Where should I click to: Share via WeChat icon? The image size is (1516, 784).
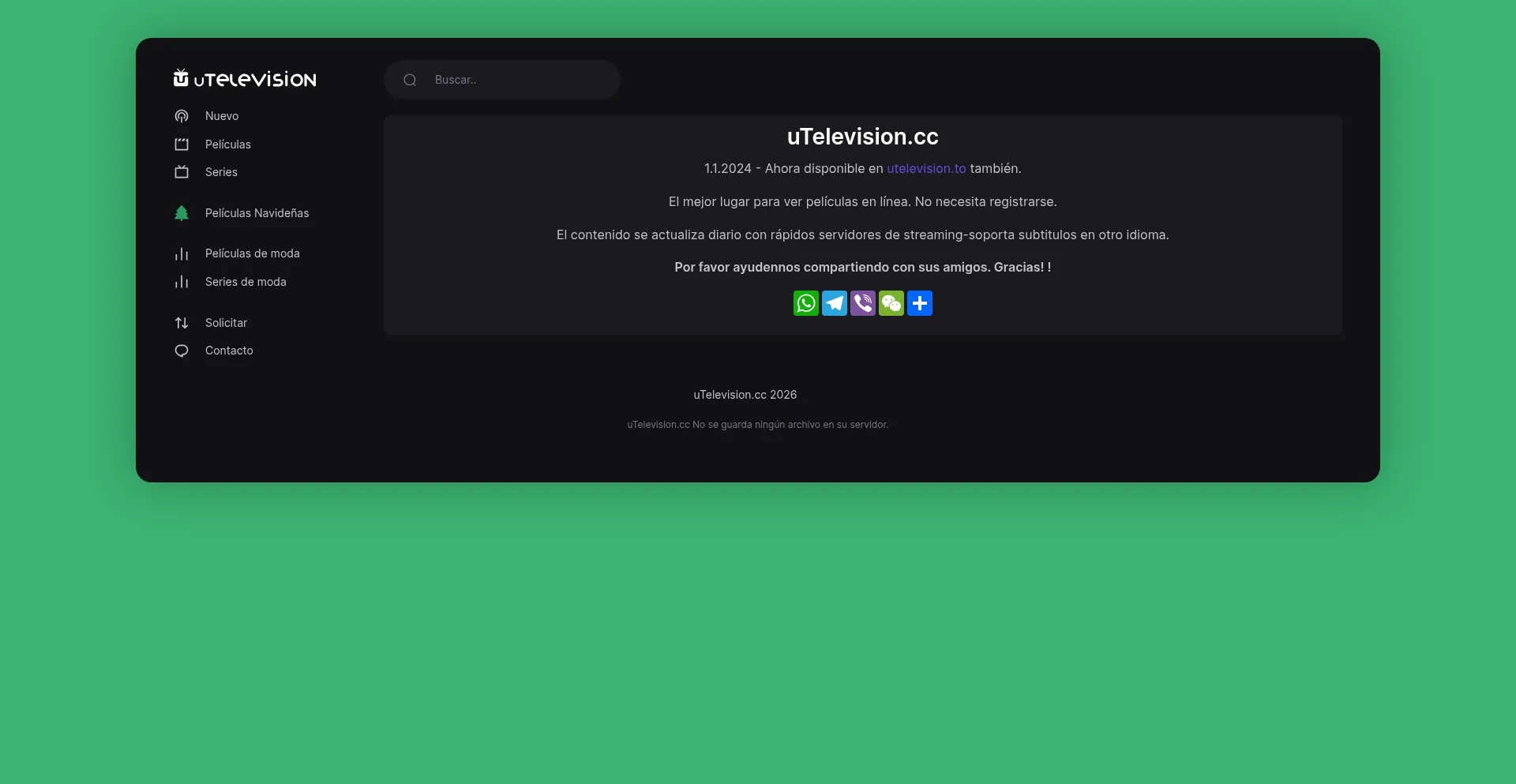[x=891, y=303]
